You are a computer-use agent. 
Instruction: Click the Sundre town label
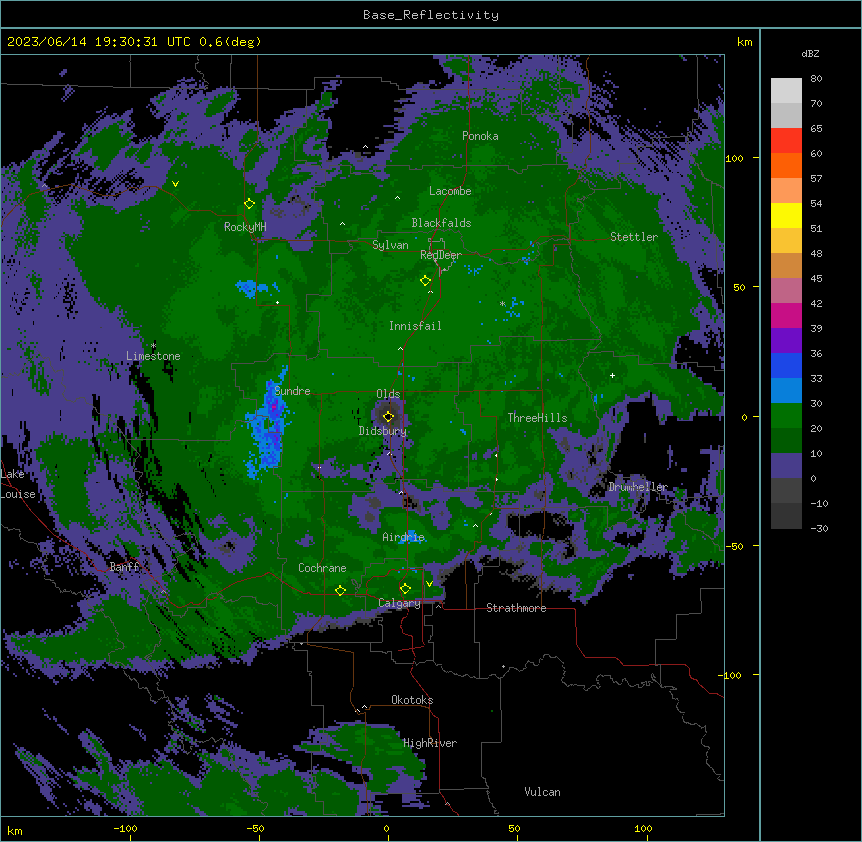[292, 391]
